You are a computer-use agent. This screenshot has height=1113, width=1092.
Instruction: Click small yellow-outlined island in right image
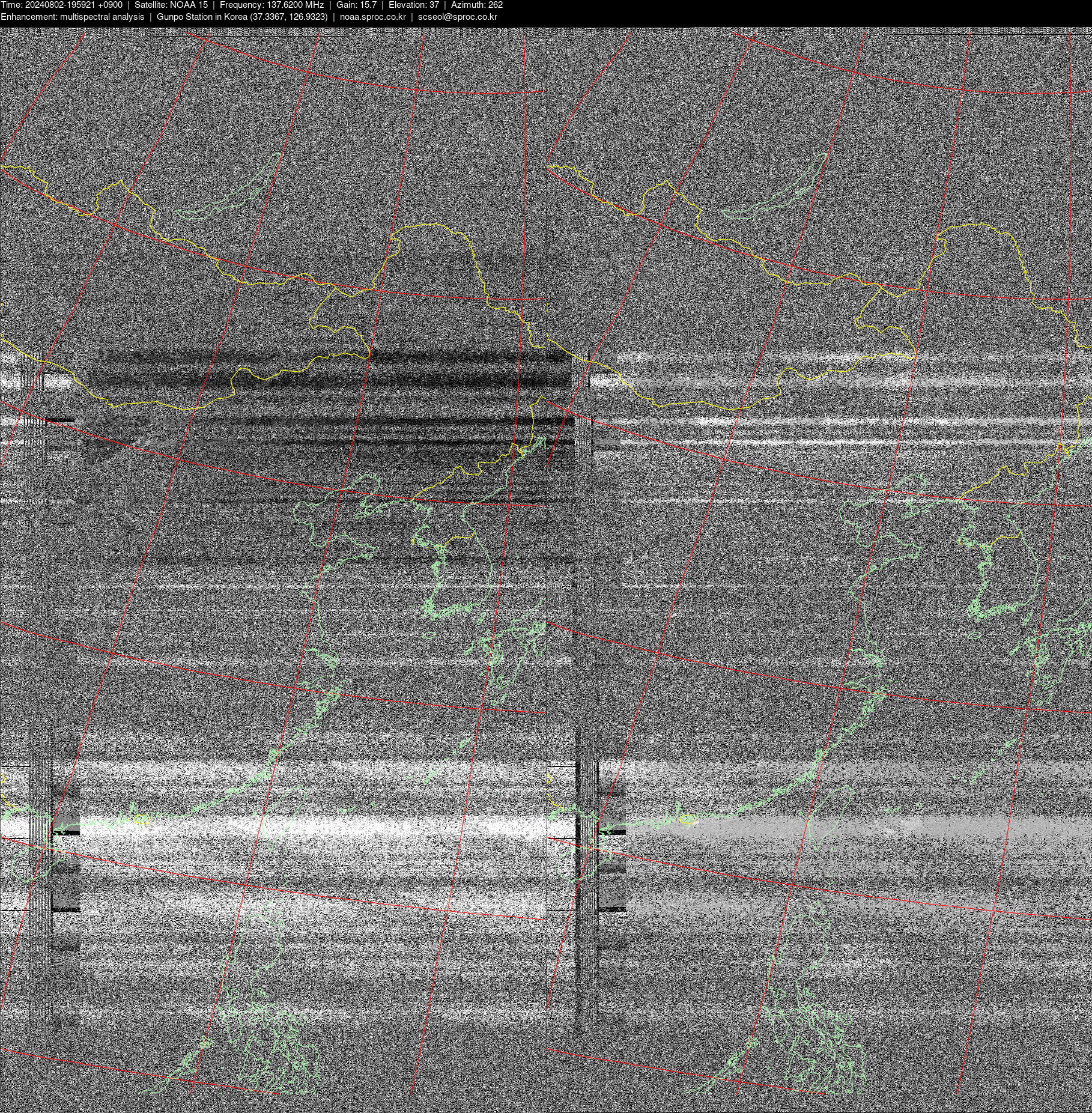tap(688, 819)
